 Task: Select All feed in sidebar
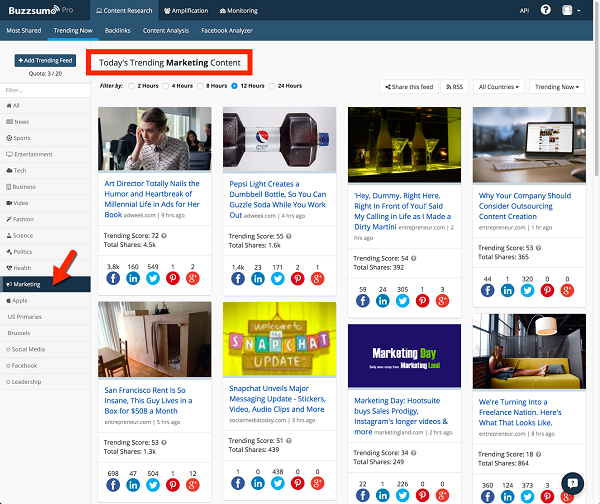(x=45, y=105)
